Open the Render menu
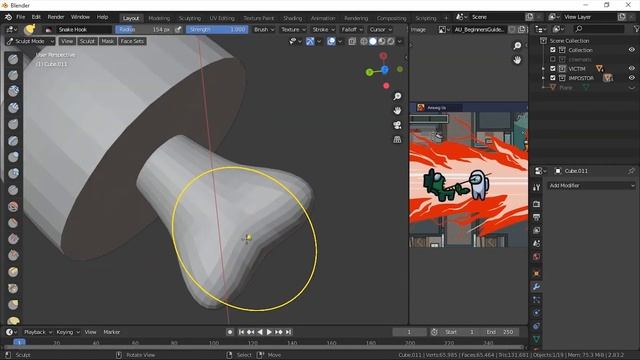This screenshot has width=640, height=360. click(56, 17)
